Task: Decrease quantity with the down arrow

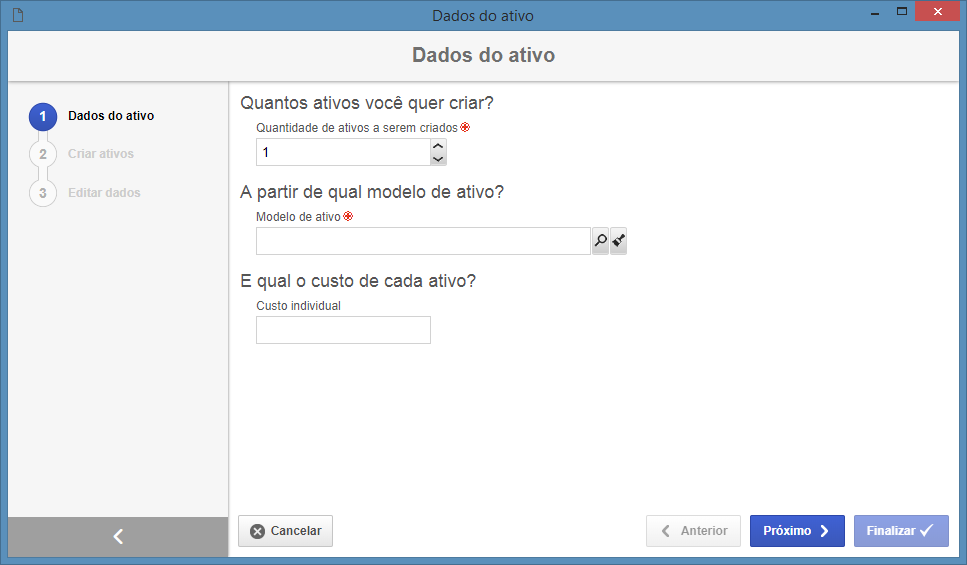Action: 438,159
